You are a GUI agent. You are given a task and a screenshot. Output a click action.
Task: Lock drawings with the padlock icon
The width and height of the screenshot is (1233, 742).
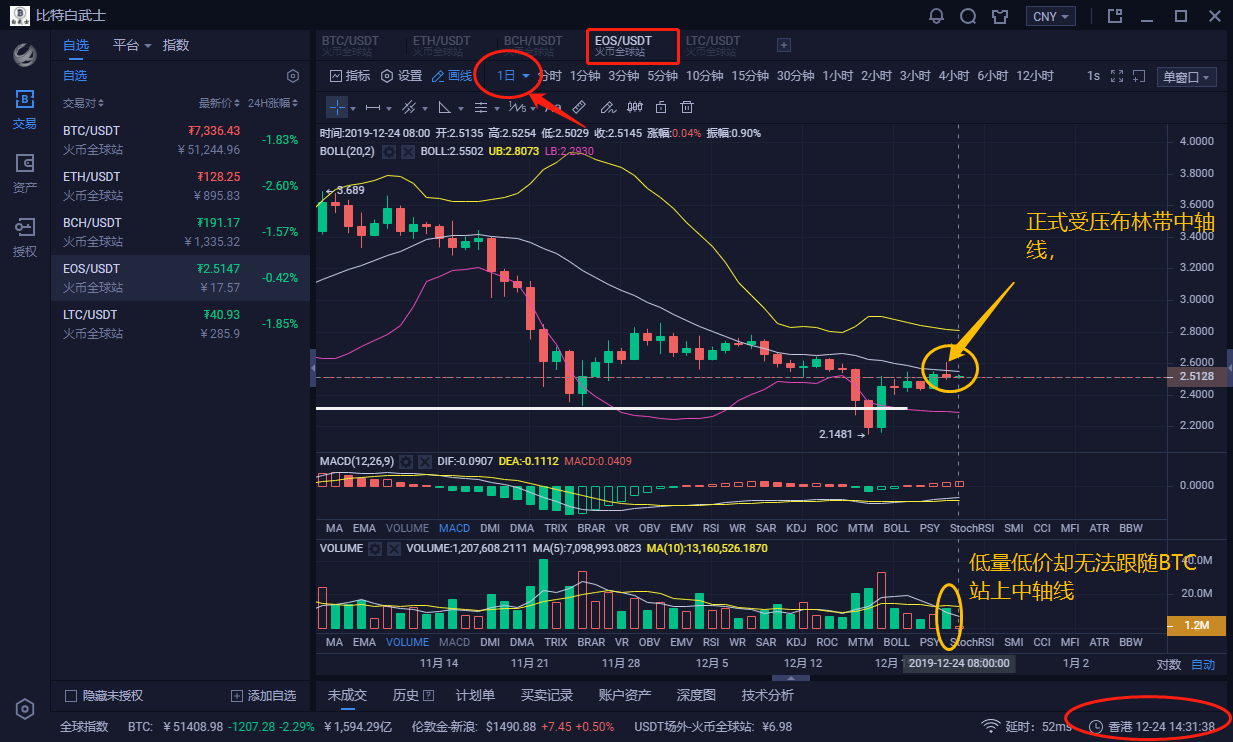pyautogui.click(x=661, y=107)
